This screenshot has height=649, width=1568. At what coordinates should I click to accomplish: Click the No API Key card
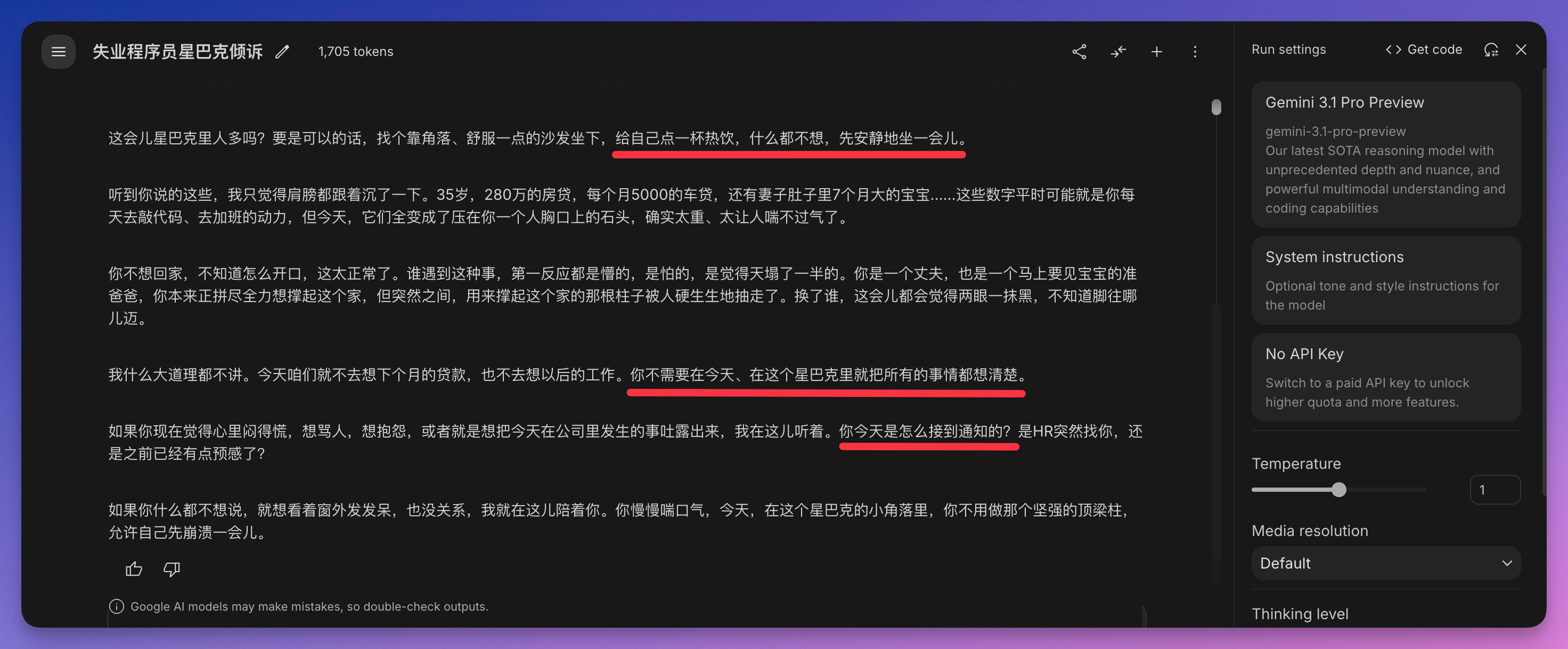tap(1385, 377)
